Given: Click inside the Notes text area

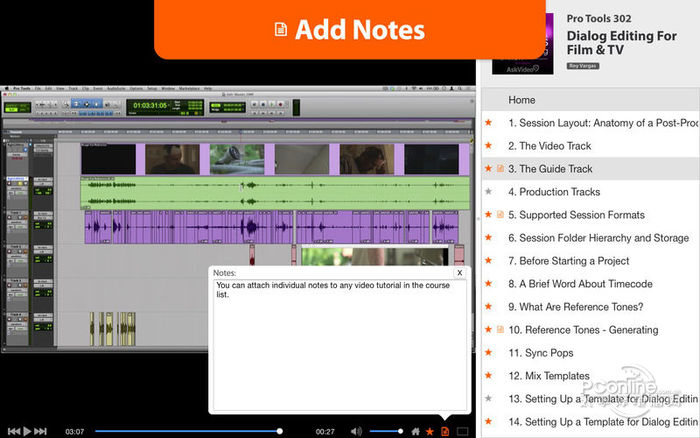Looking at the screenshot, I should 340,345.
